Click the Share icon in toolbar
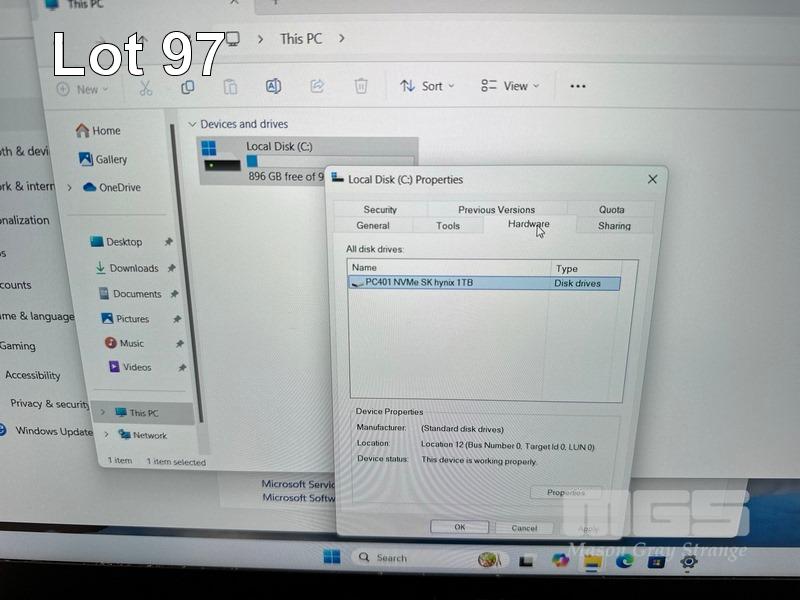The height and width of the screenshot is (600, 800). click(317, 87)
